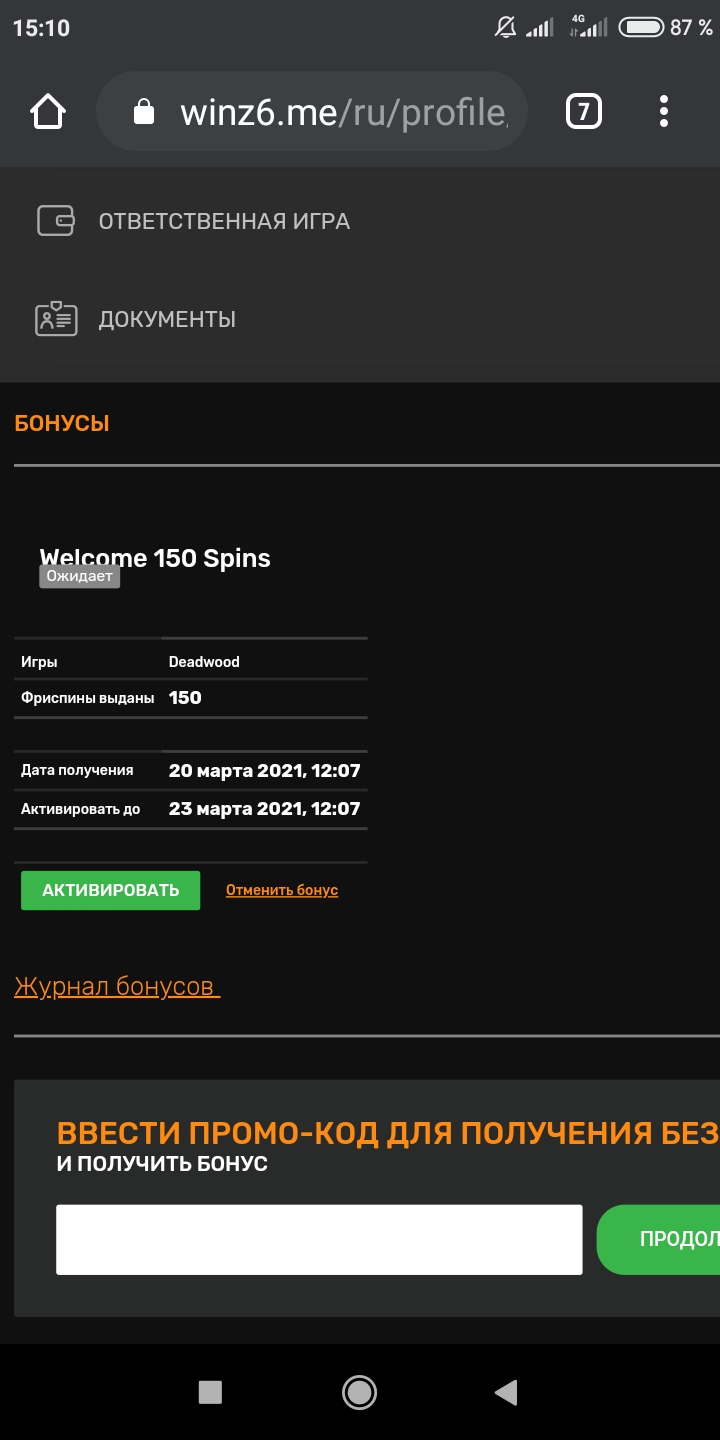This screenshot has height=1440, width=720.
Task: Tap the battery indicator in status bar
Action: [640, 28]
